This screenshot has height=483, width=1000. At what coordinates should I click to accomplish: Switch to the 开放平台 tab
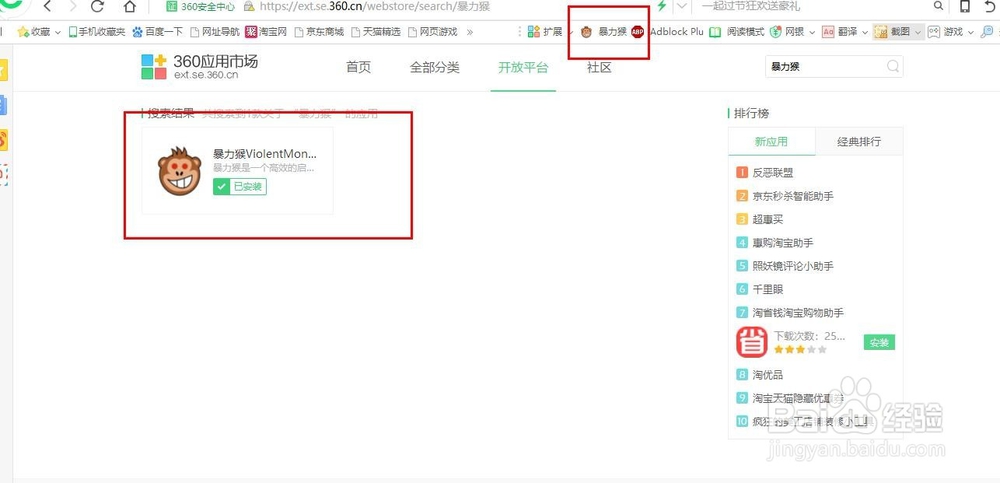pyautogui.click(x=523, y=68)
